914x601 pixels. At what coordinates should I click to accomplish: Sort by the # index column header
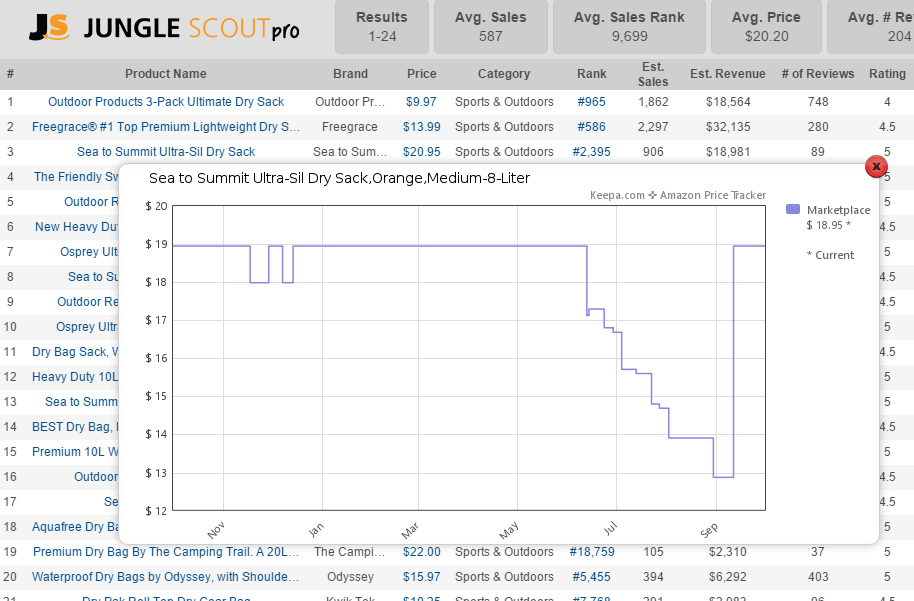10,74
